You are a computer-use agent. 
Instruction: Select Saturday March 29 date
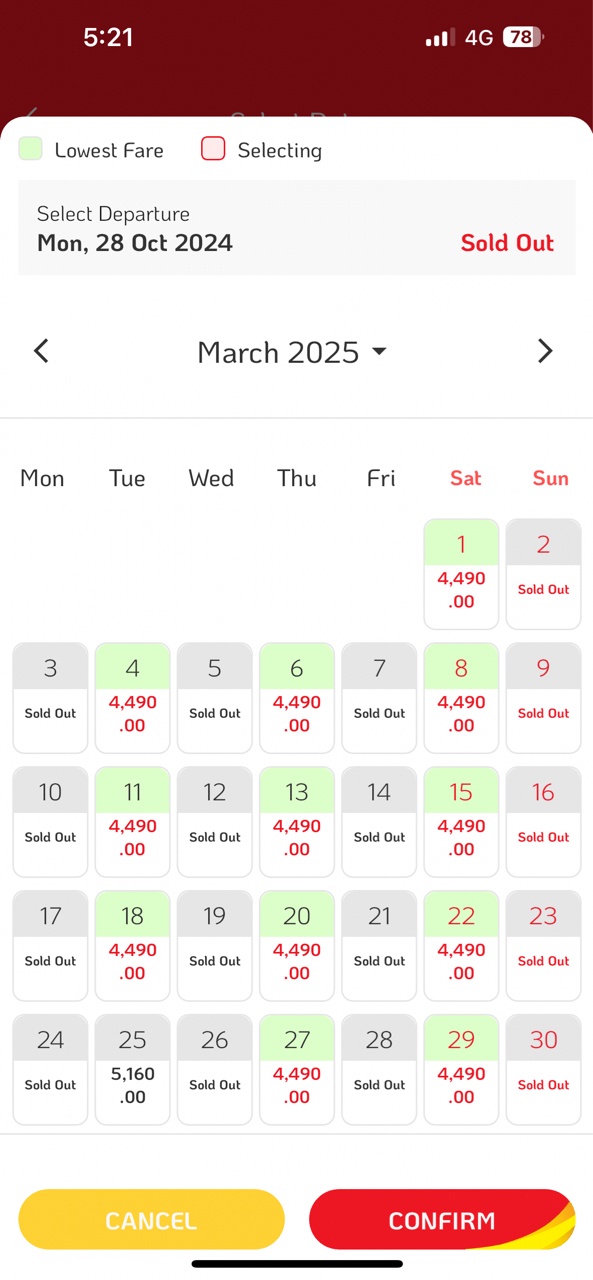(461, 1070)
